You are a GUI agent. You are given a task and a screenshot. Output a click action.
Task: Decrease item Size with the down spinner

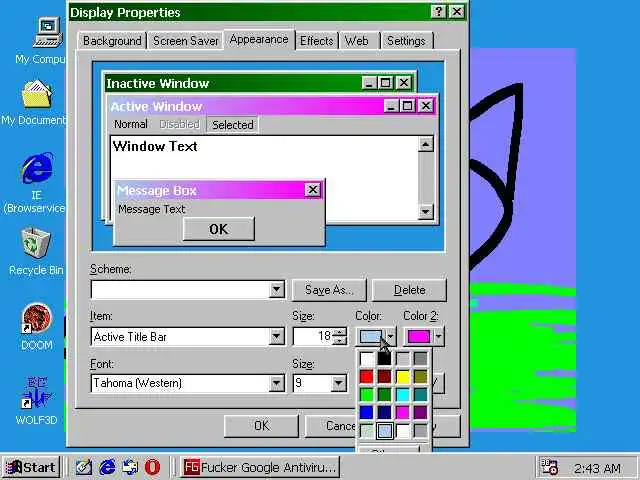pos(340,340)
